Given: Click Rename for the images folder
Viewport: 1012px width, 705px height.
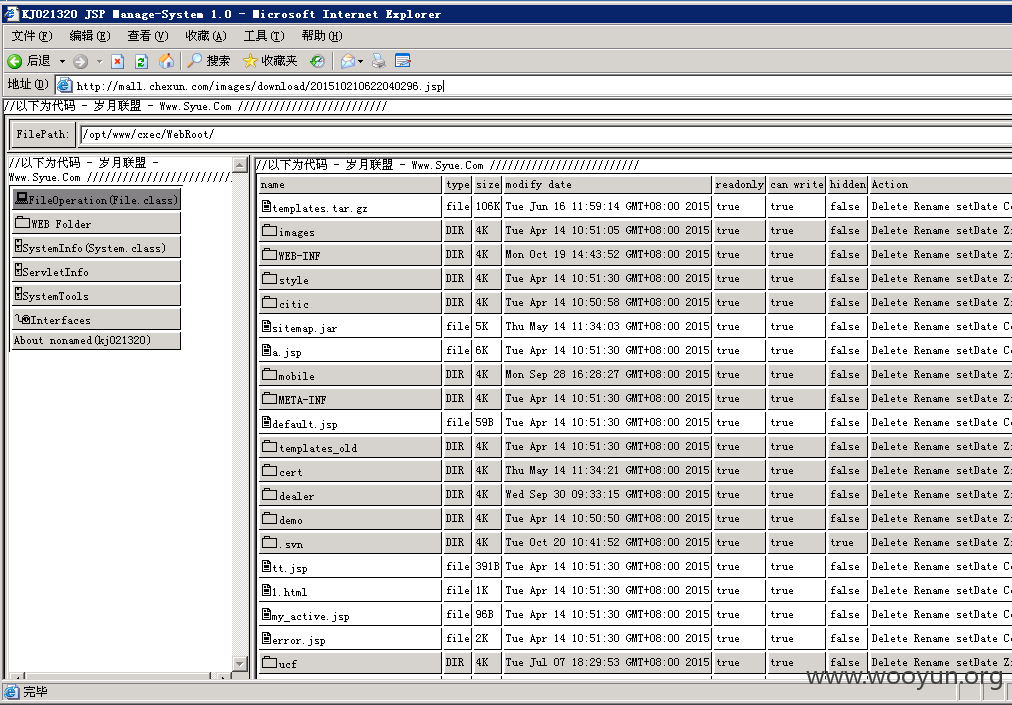Looking at the screenshot, I should (x=931, y=230).
